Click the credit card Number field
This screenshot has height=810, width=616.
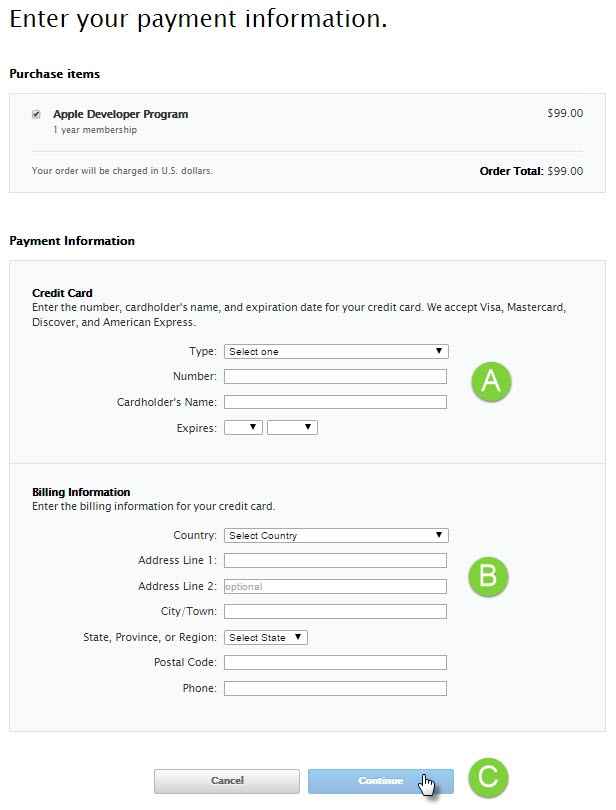coord(335,377)
